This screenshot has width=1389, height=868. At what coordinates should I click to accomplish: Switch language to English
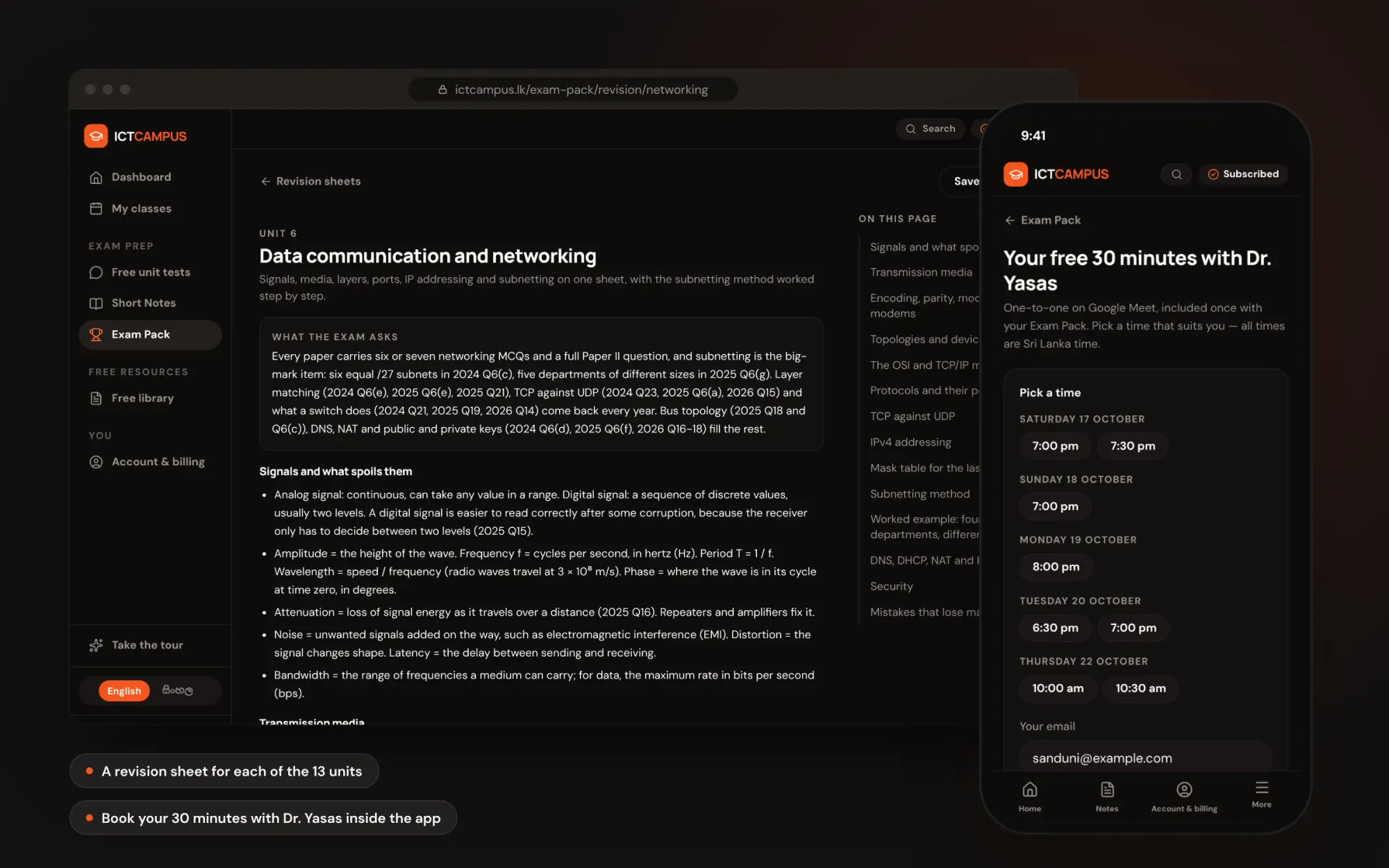(124, 691)
